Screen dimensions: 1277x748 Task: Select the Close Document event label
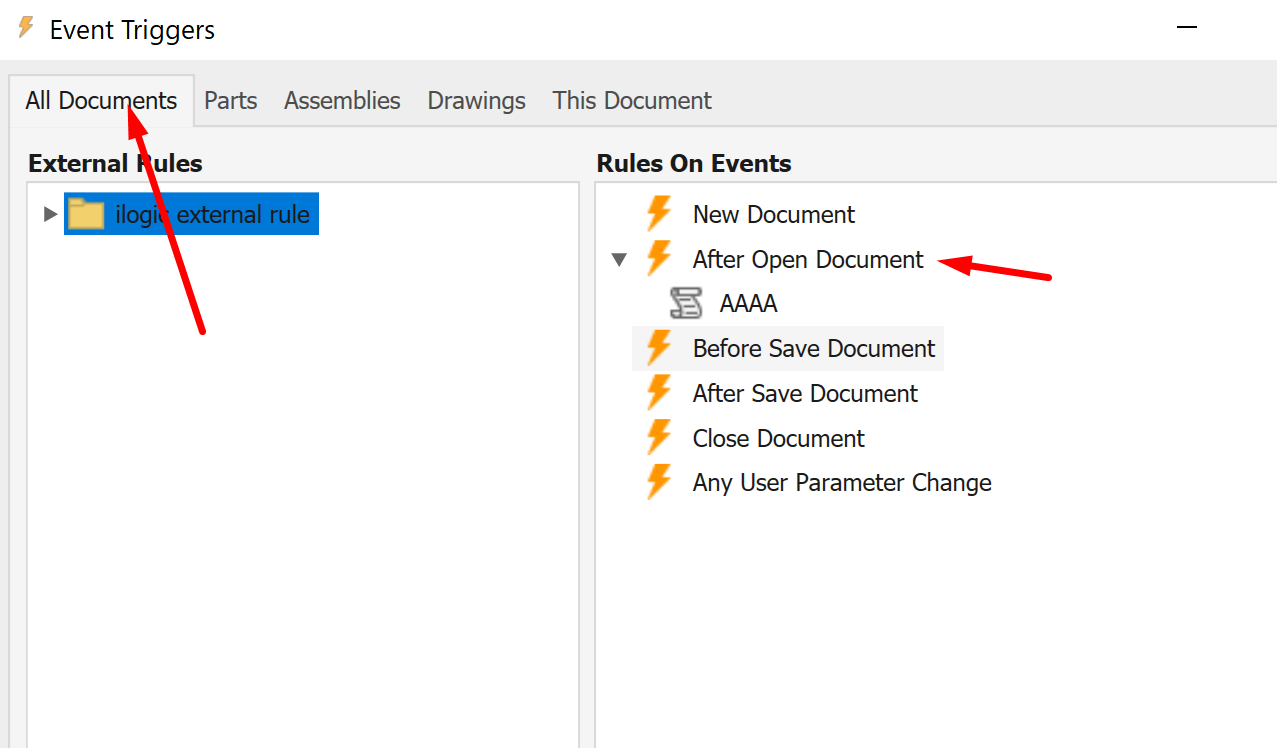pos(778,438)
